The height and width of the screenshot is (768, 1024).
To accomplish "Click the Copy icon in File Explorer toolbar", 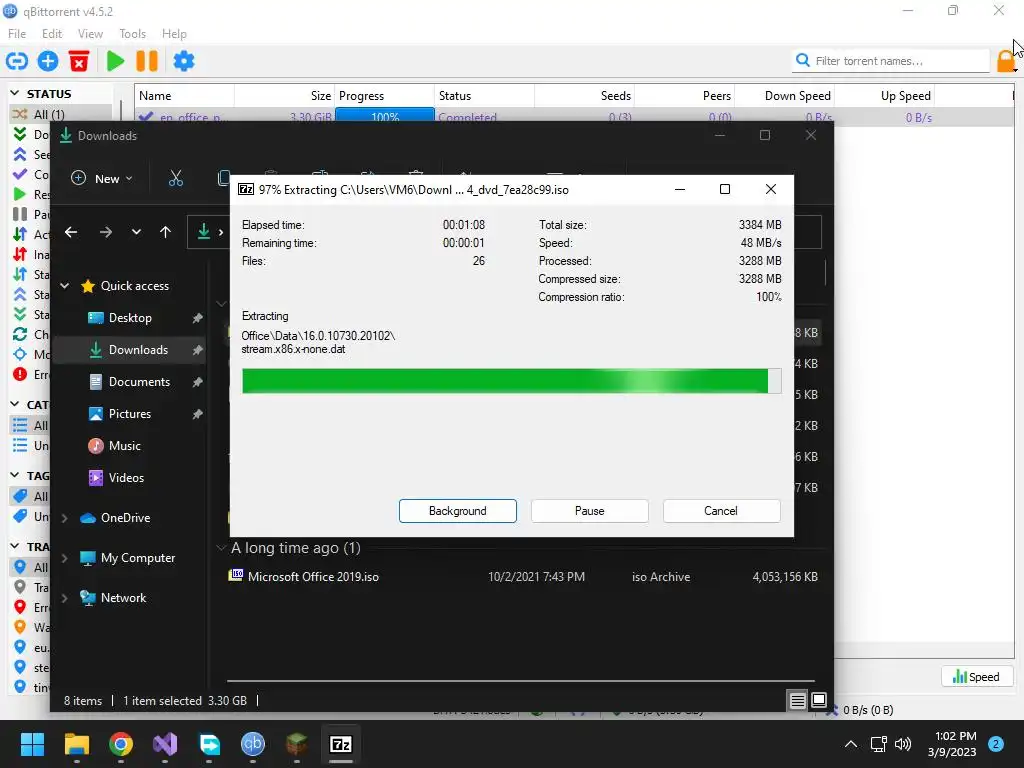I will coord(223,178).
